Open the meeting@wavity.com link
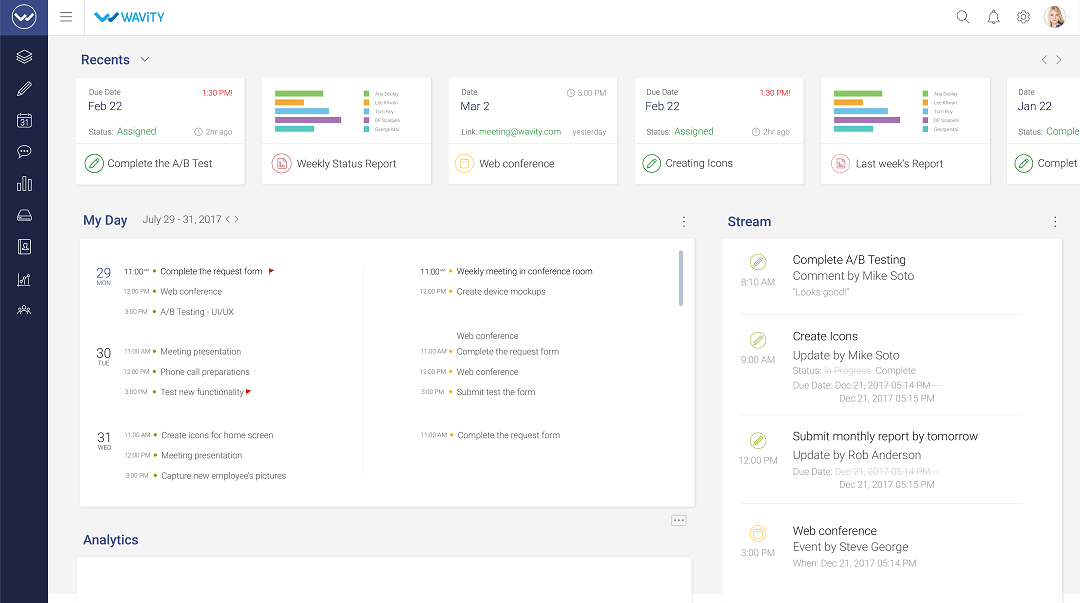Image resolution: width=1080 pixels, height=603 pixels. [520, 132]
